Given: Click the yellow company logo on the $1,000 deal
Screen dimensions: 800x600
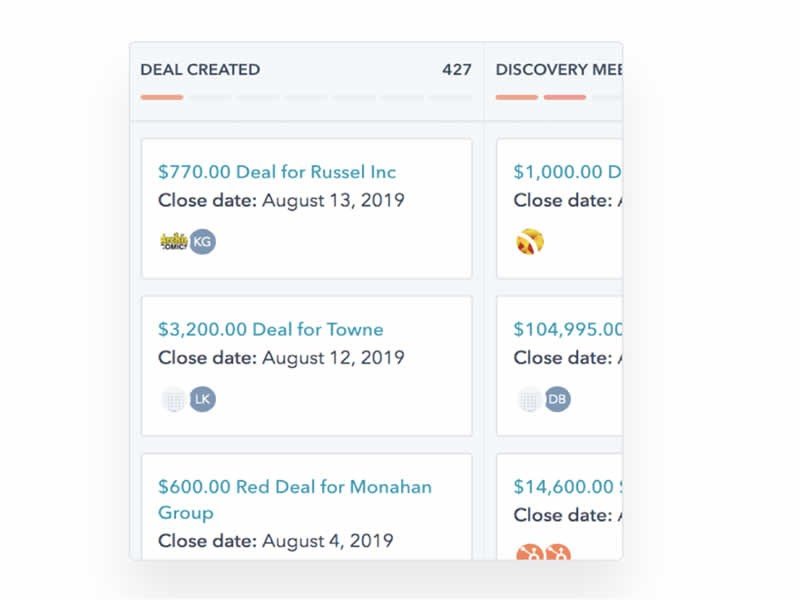Looking at the screenshot, I should point(529,240).
